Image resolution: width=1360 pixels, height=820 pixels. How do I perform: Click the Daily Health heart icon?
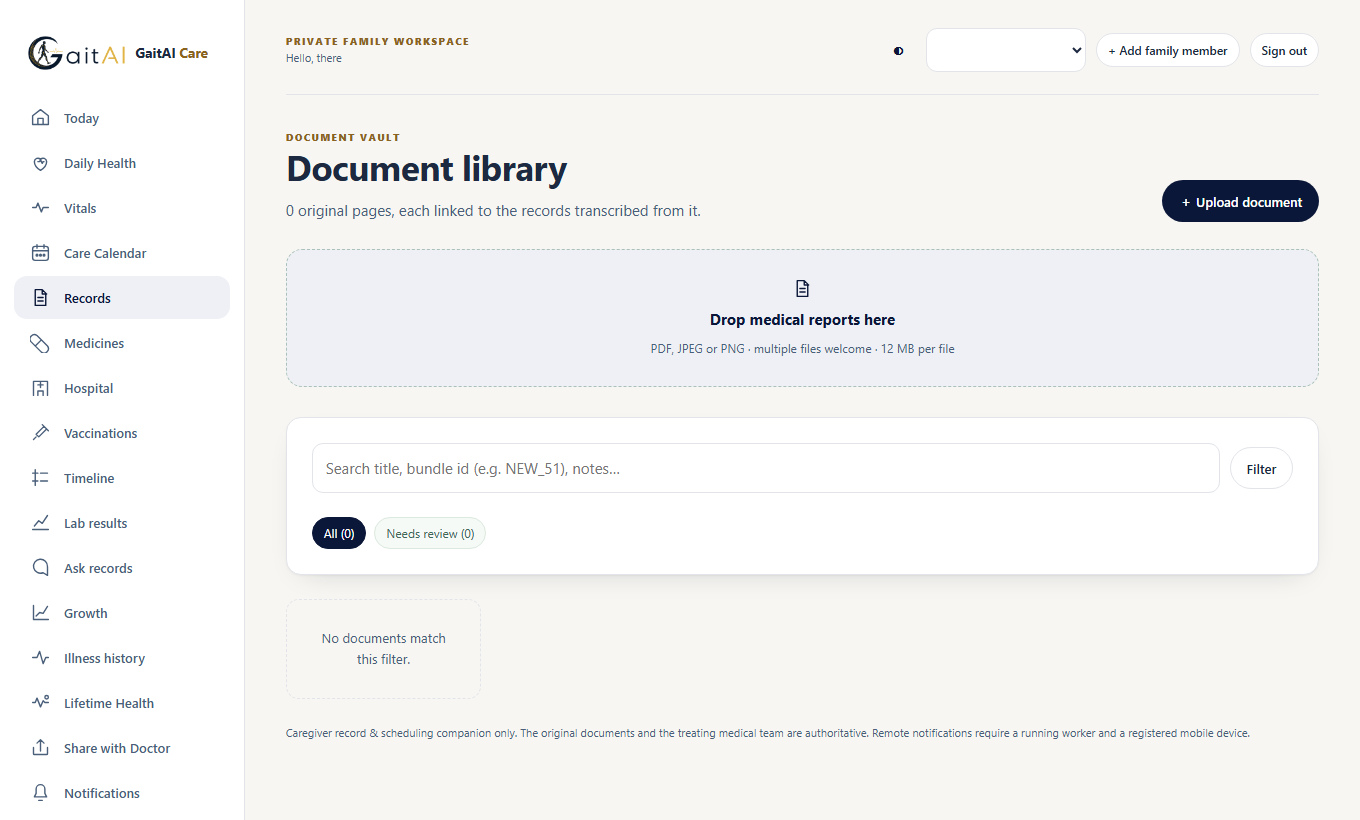point(40,163)
